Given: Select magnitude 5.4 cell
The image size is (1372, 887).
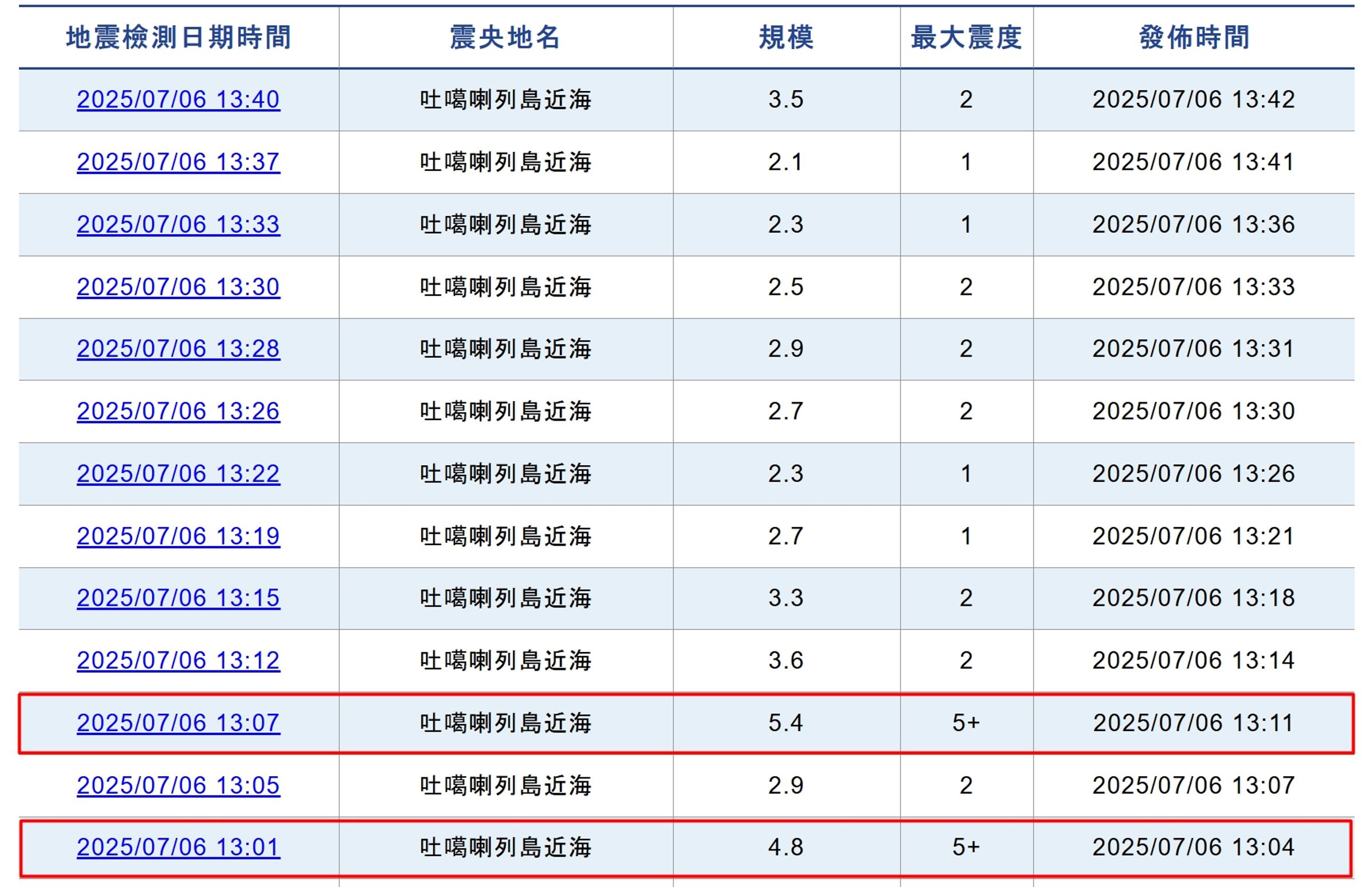Looking at the screenshot, I should tap(785, 723).
